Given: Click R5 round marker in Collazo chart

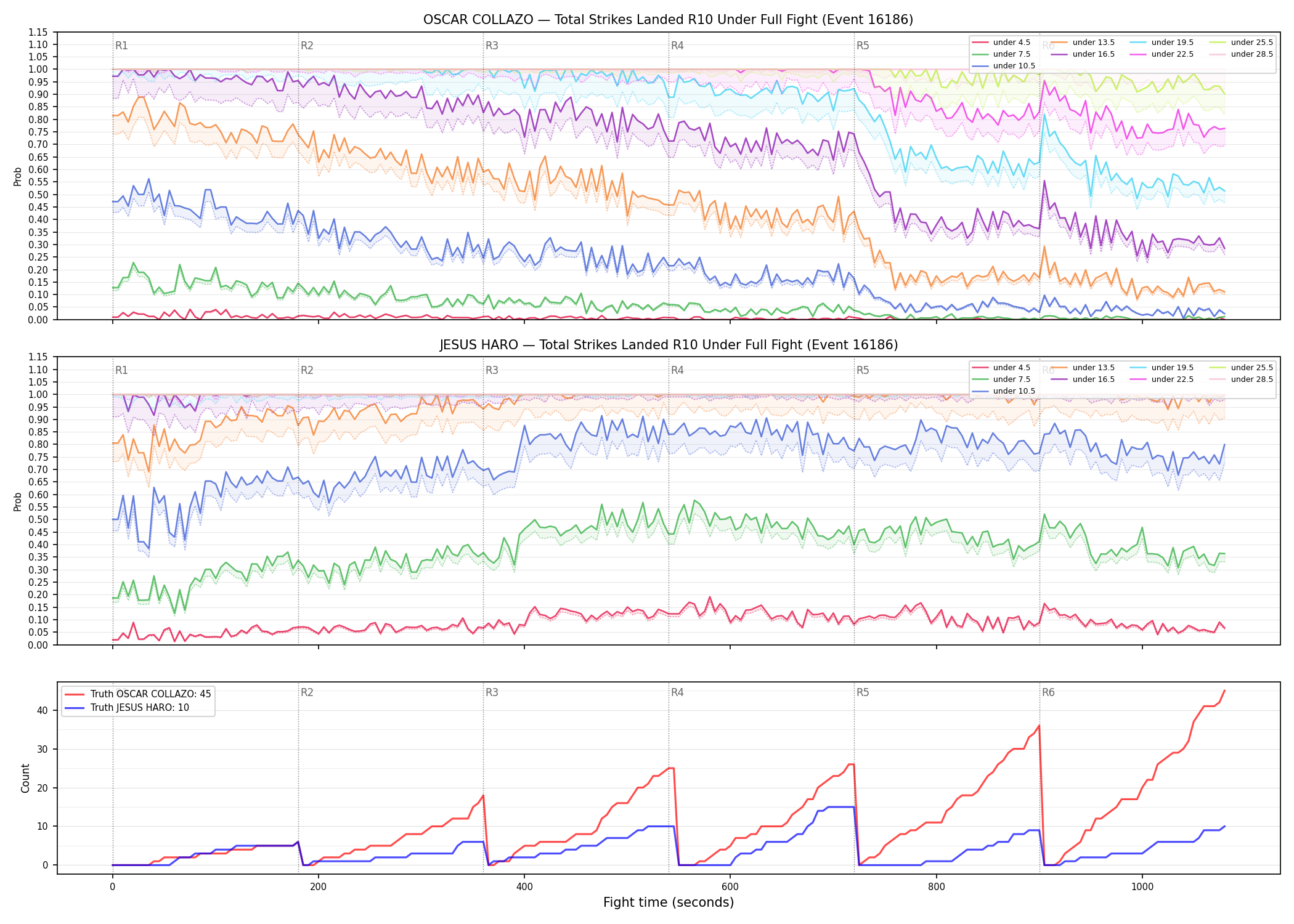Looking at the screenshot, I should [863, 46].
